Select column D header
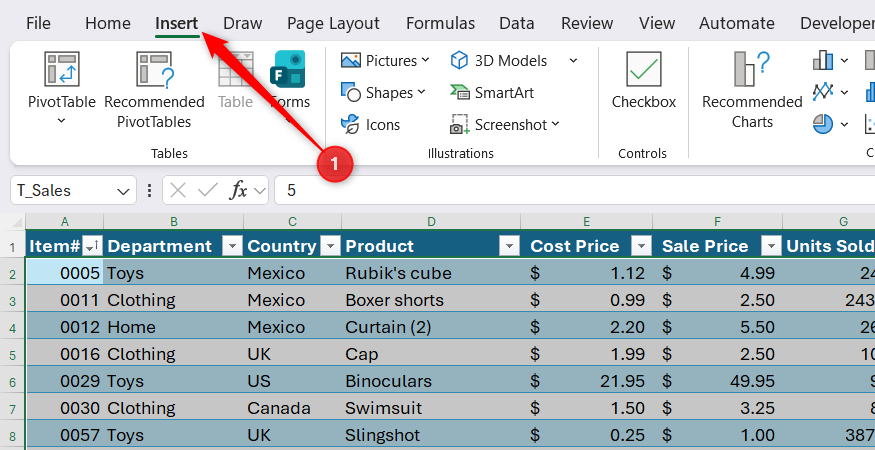This screenshot has height=450, width=875. click(431, 222)
